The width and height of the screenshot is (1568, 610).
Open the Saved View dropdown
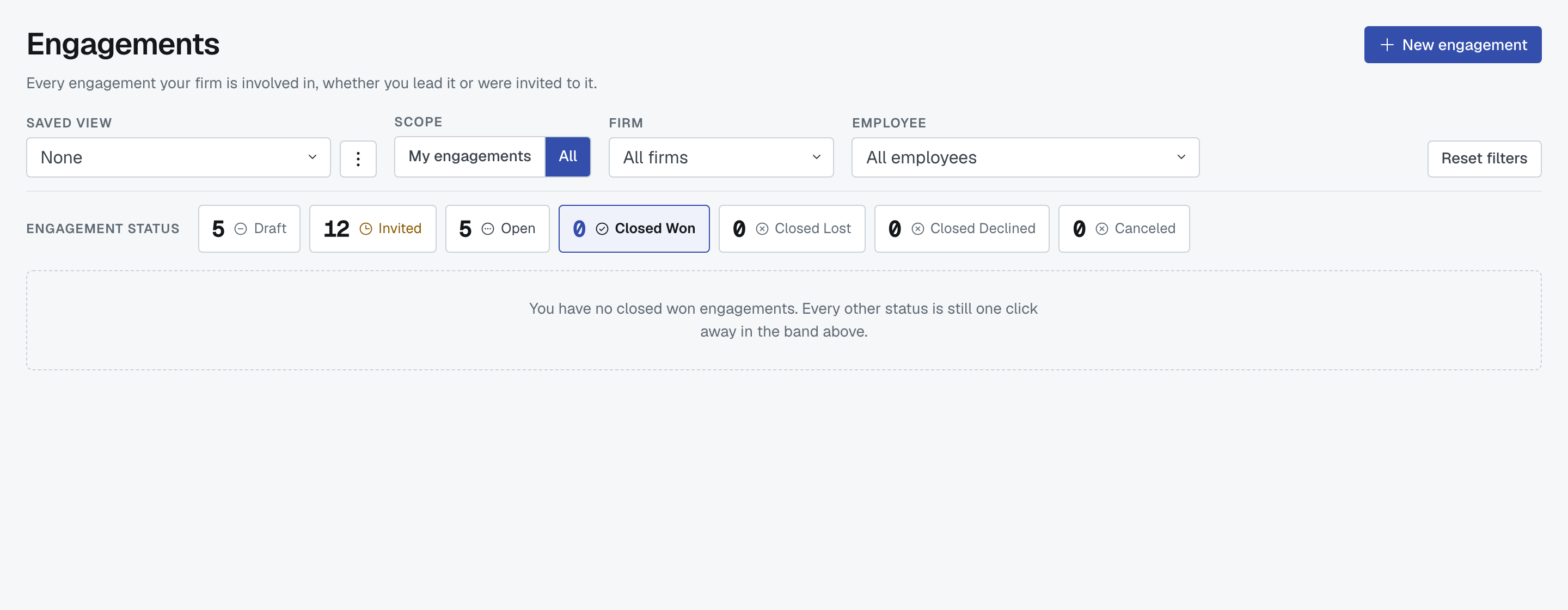point(179,158)
